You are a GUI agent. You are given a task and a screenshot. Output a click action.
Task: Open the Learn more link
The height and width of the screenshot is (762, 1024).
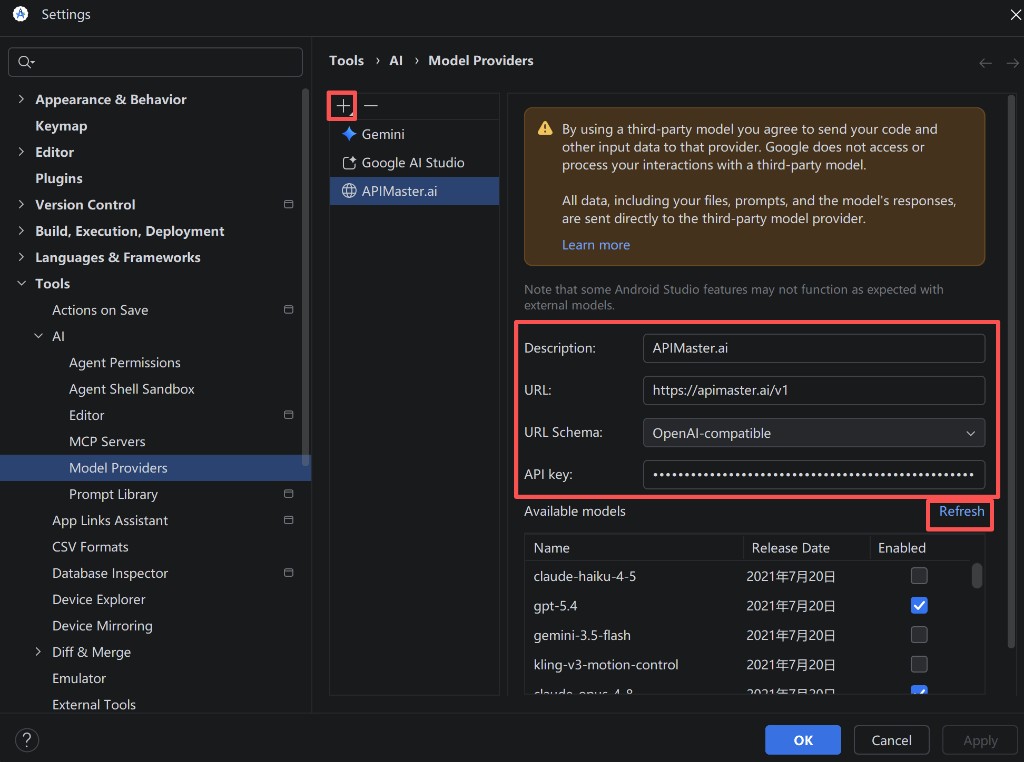(x=596, y=245)
